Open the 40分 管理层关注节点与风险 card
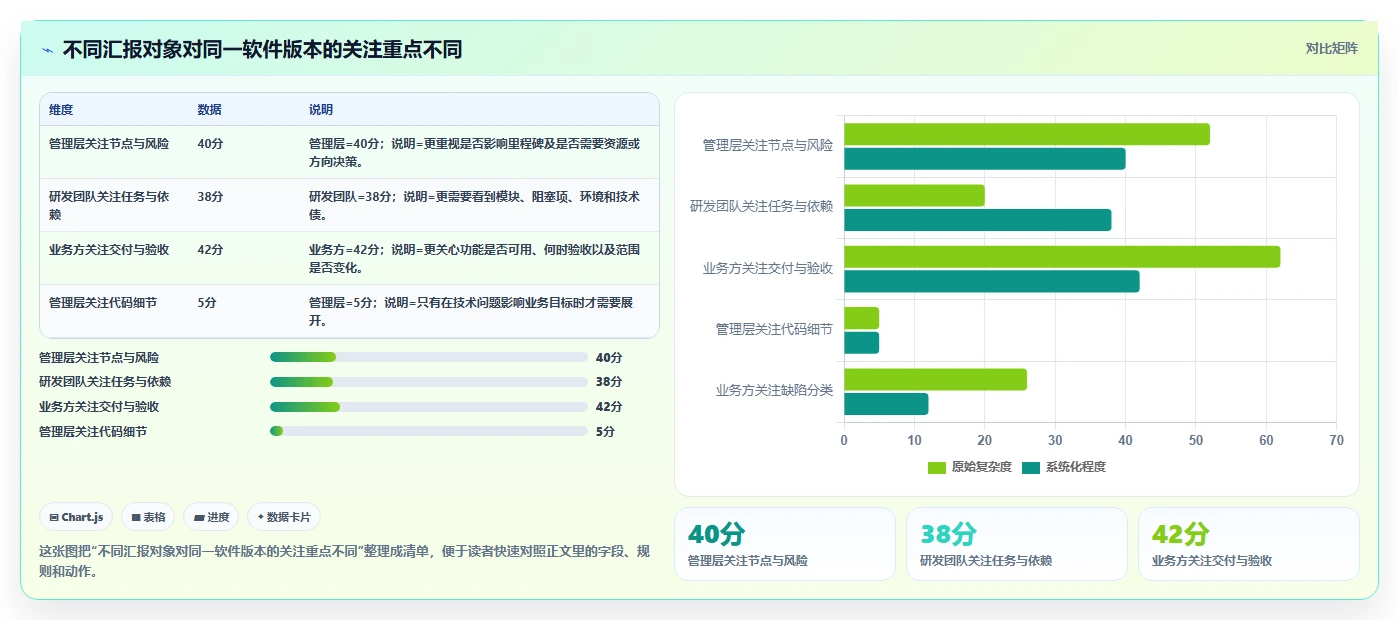This screenshot has height=620, width=1399. click(x=785, y=544)
